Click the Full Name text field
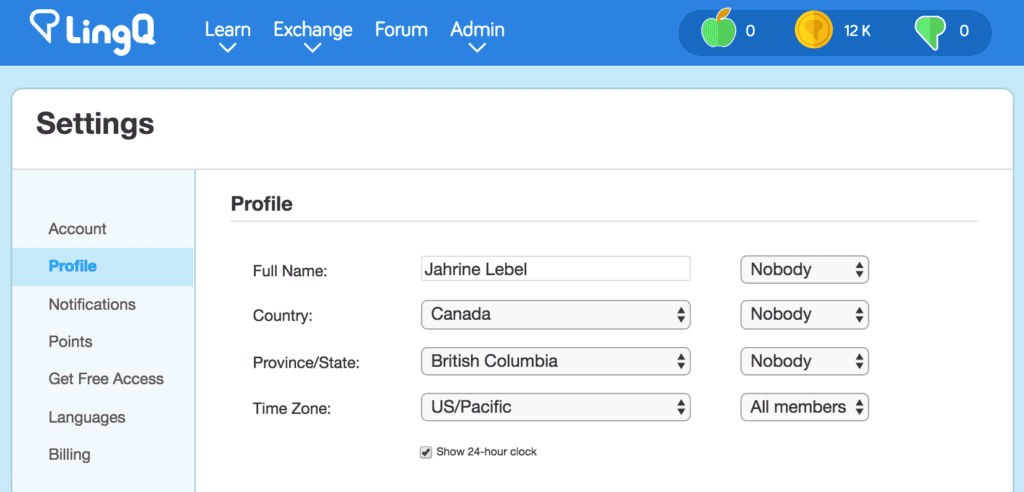The width and height of the screenshot is (1024, 492). 555,269
